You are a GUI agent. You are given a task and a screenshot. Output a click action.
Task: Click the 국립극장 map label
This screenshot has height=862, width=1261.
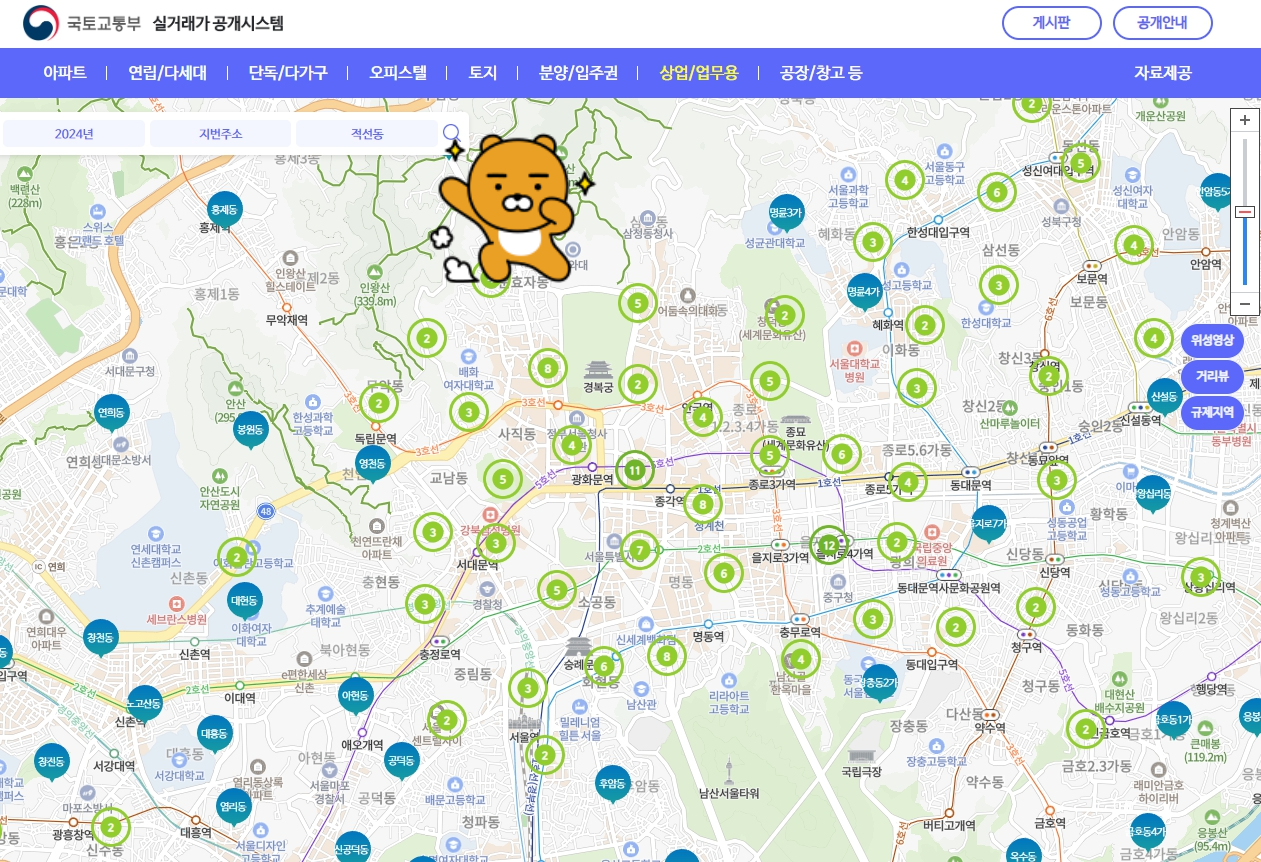click(x=861, y=771)
